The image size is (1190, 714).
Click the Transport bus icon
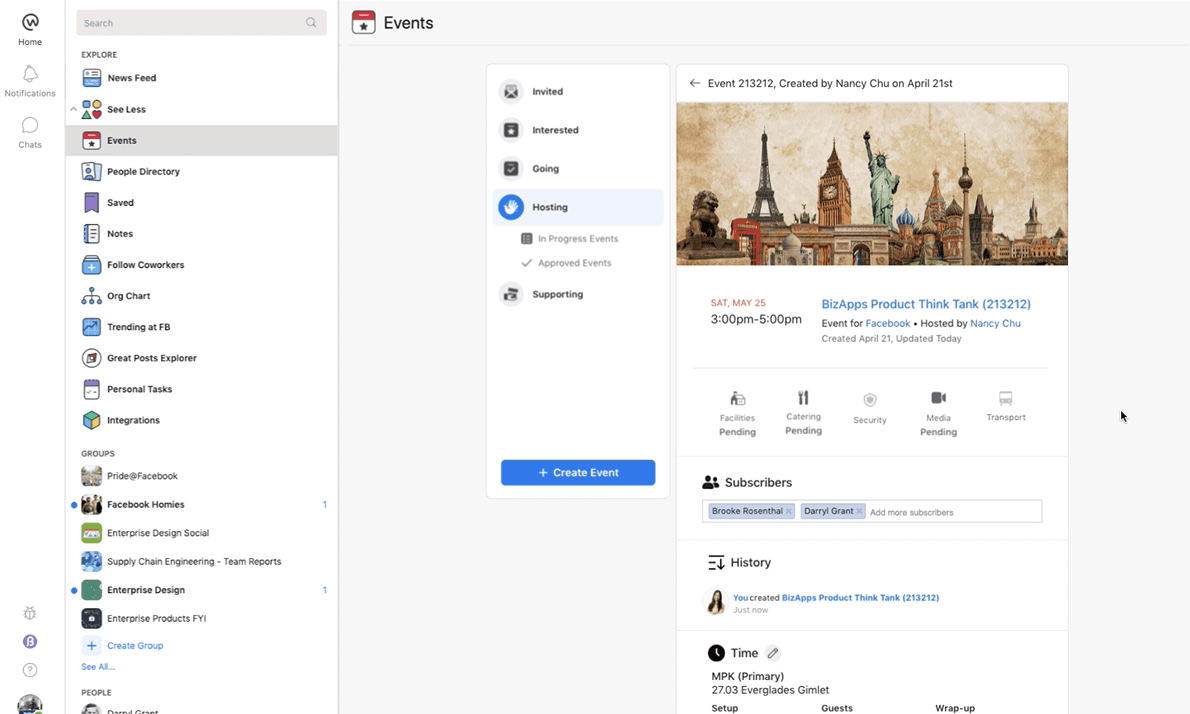(x=1006, y=398)
